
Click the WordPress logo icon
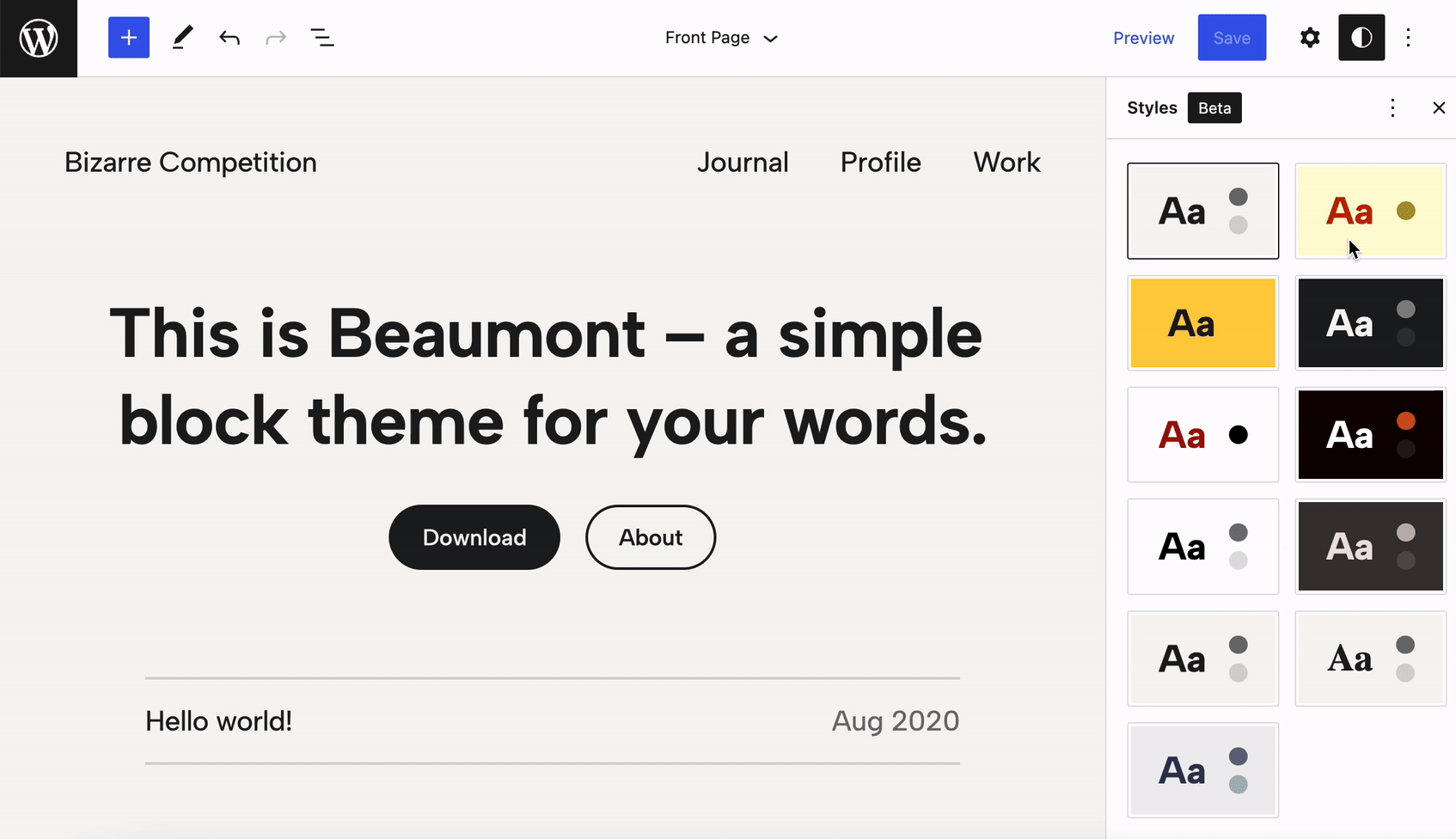[x=39, y=39]
